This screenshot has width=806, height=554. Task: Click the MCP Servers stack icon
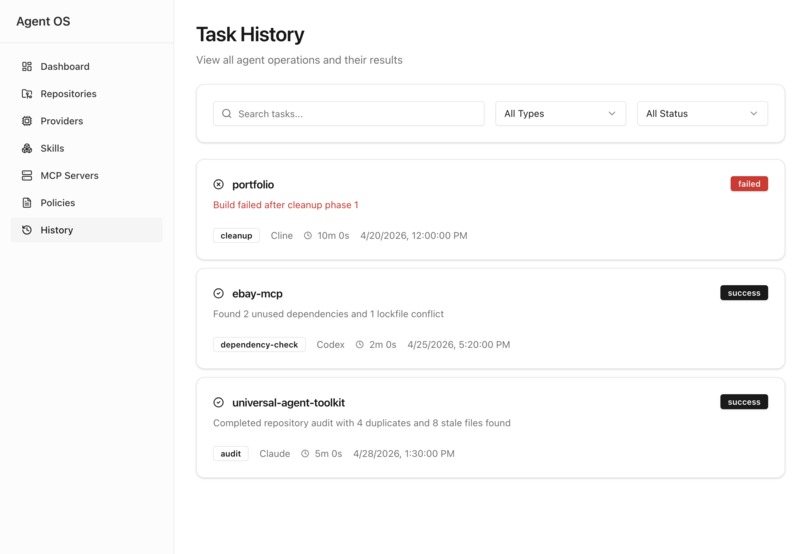pos(27,175)
